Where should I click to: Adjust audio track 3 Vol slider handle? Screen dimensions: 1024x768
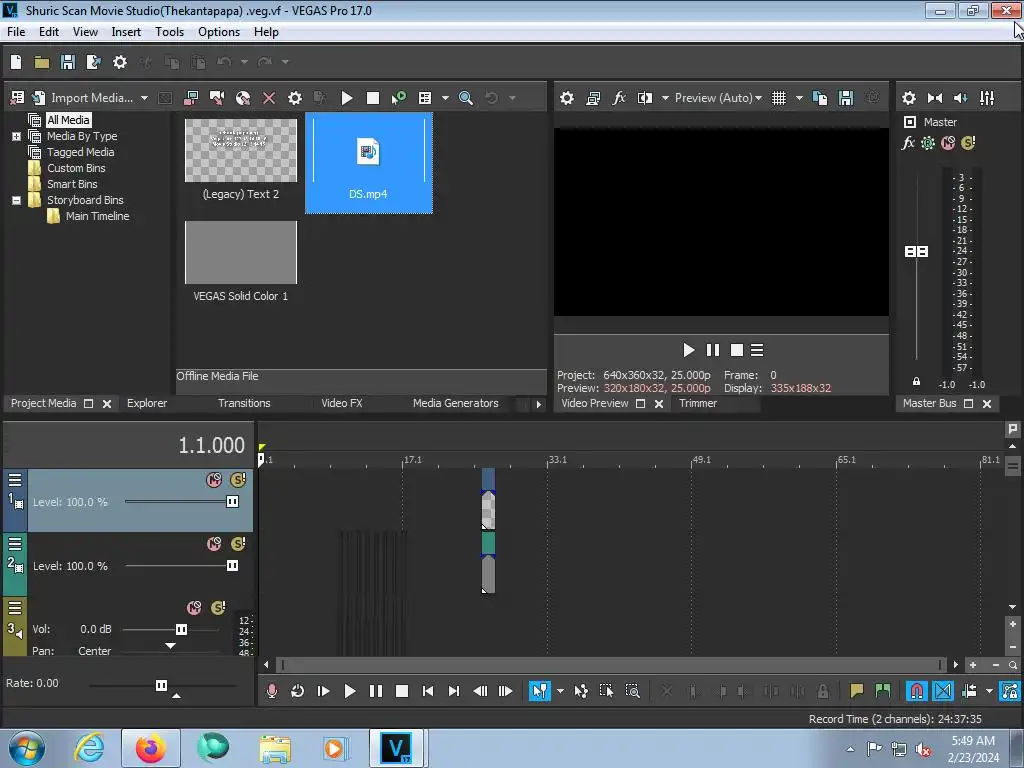pyautogui.click(x=181, y=630)
